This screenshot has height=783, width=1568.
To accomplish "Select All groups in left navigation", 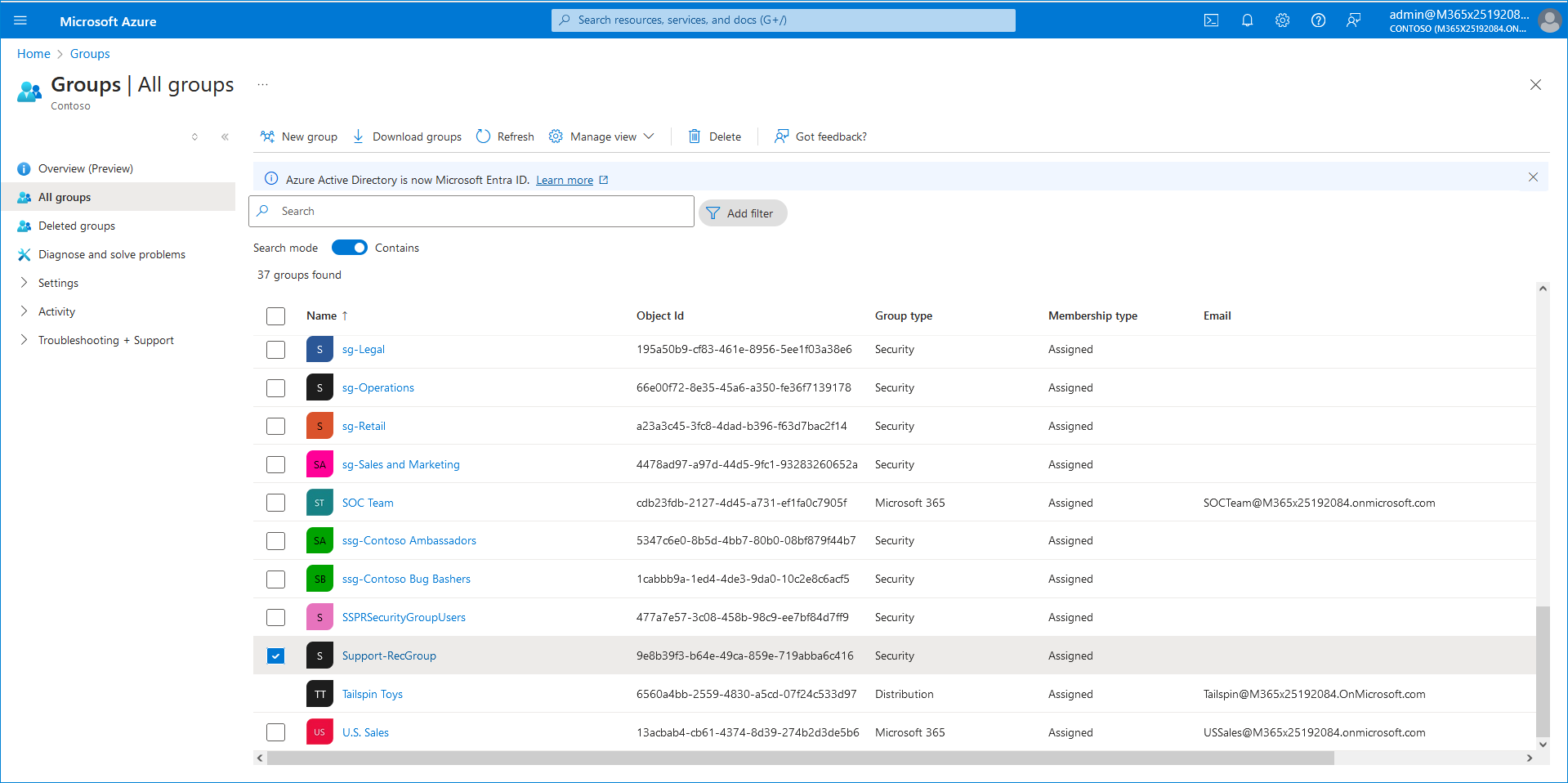I will pos(118,197).
